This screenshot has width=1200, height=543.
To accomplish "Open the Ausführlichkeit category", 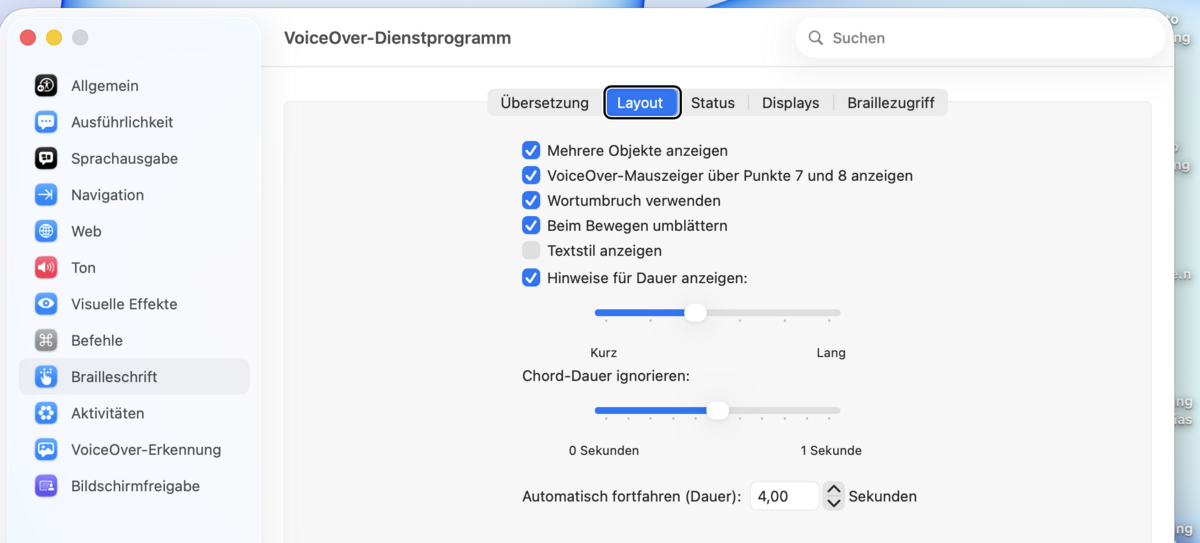I will coord(134,122).
